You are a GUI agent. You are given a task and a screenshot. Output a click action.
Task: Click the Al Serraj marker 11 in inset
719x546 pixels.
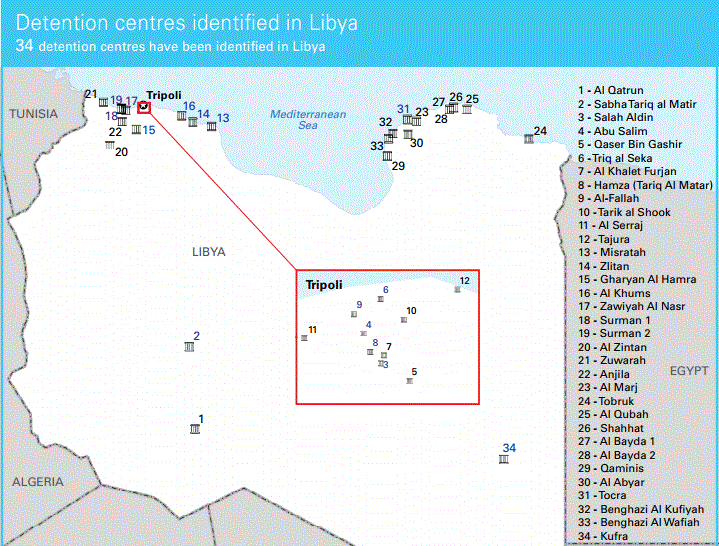coord(304,339)
